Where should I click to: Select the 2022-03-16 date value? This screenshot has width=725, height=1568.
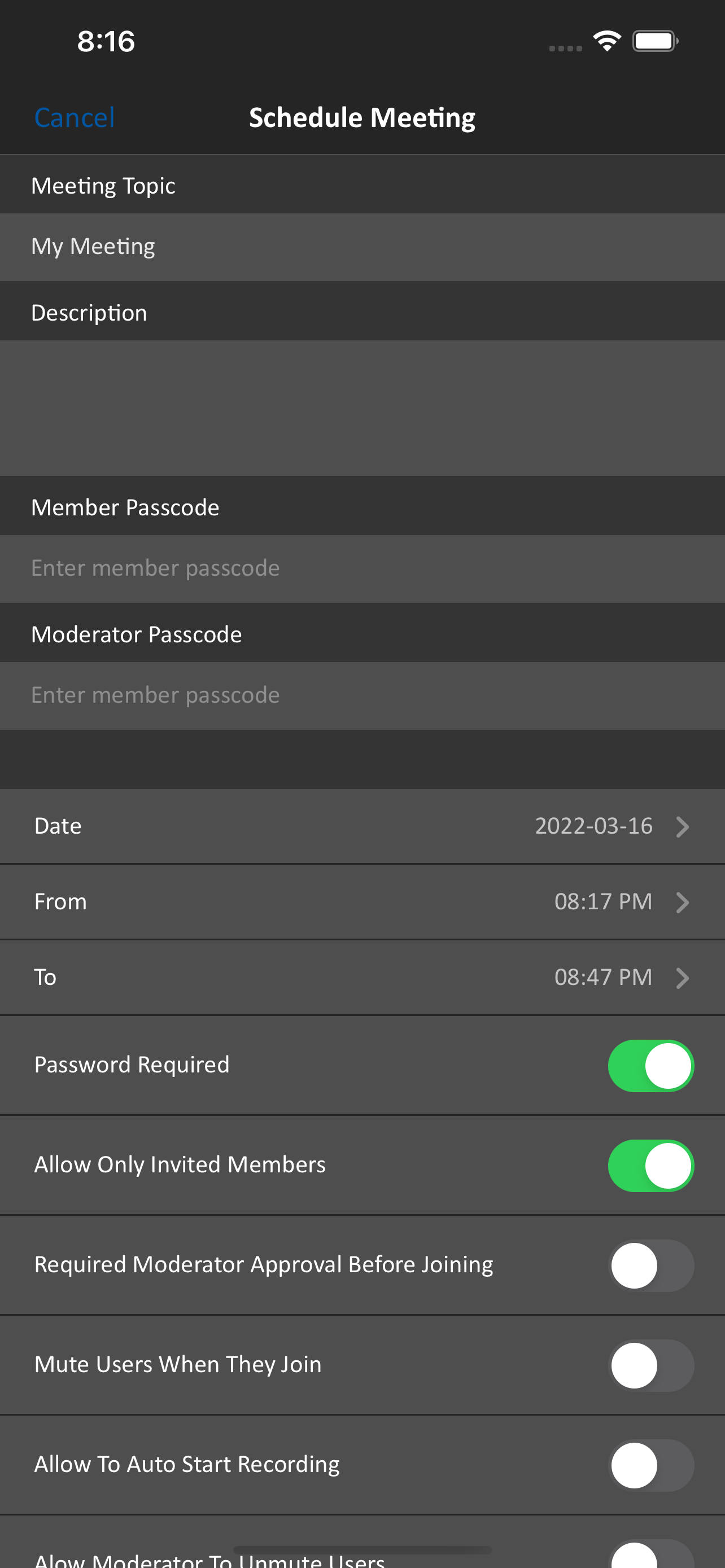pyautogui.click(x=593, y=826)
